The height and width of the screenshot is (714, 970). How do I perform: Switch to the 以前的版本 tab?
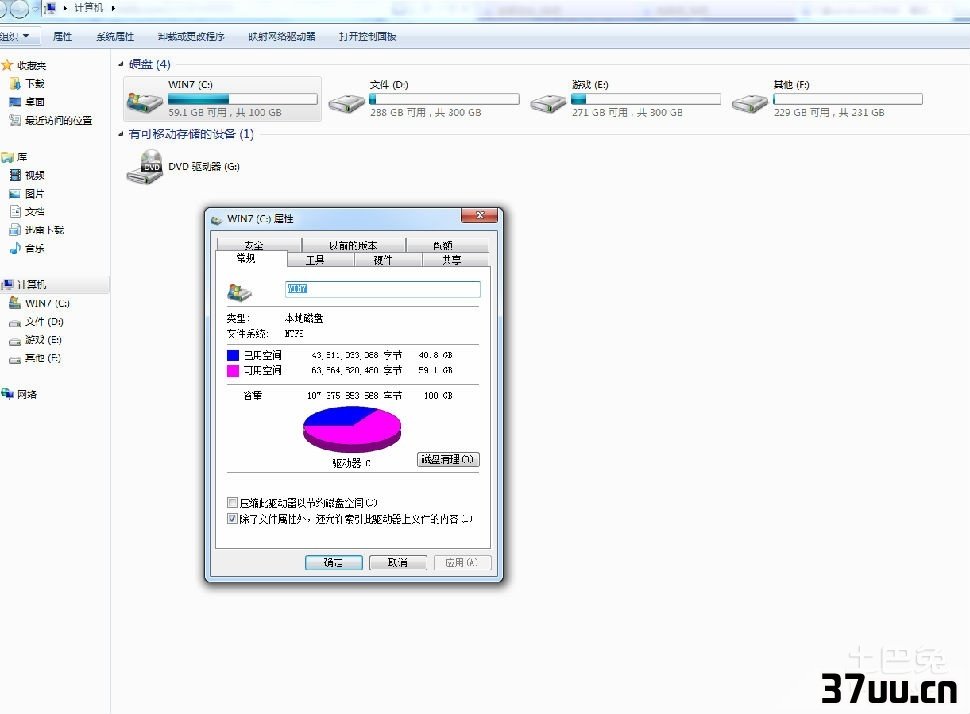click(x=353, y=245)
